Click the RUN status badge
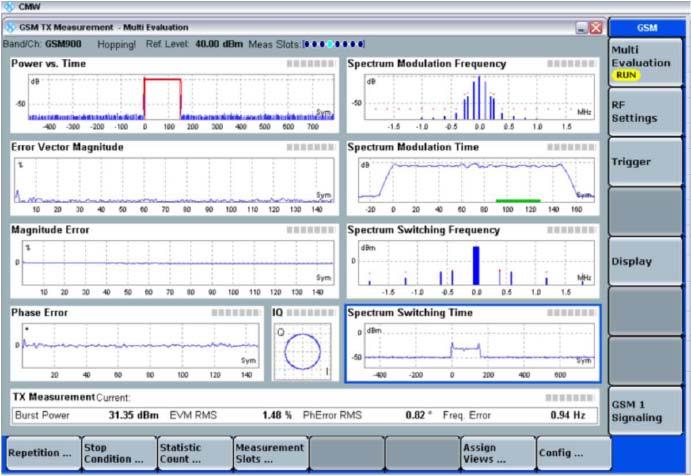The width and height of the screenshot is (691, 476). [x=626, y=75]
